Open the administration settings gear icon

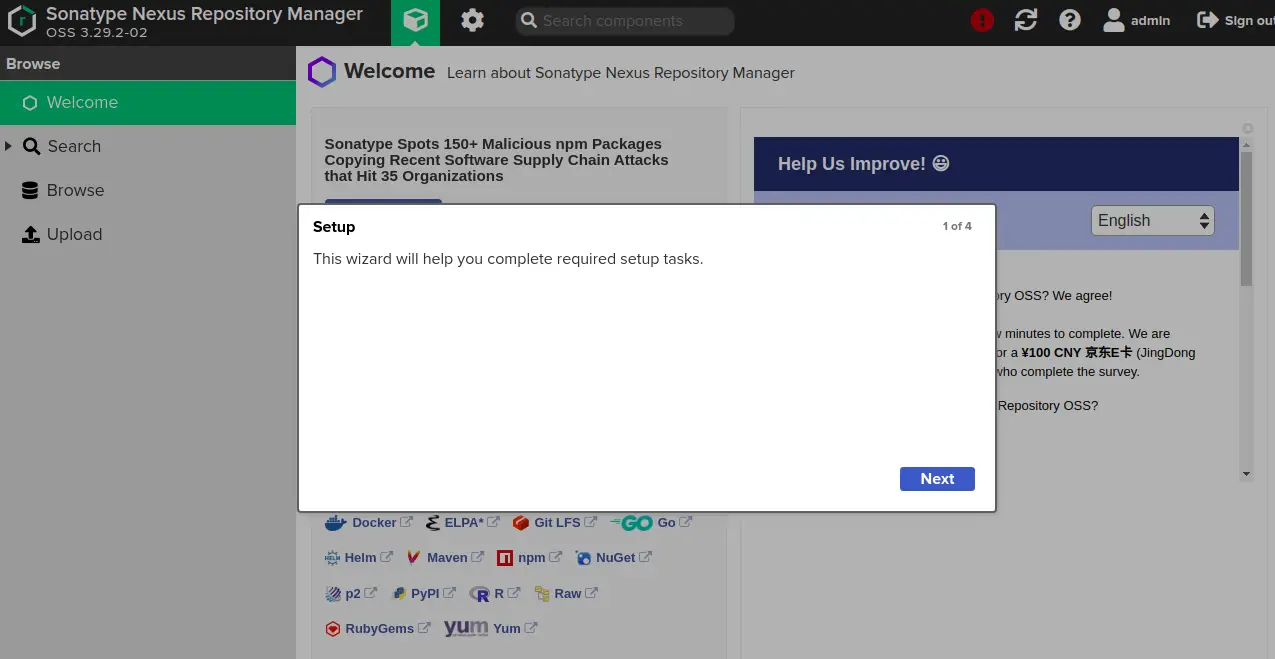point(472,20)
